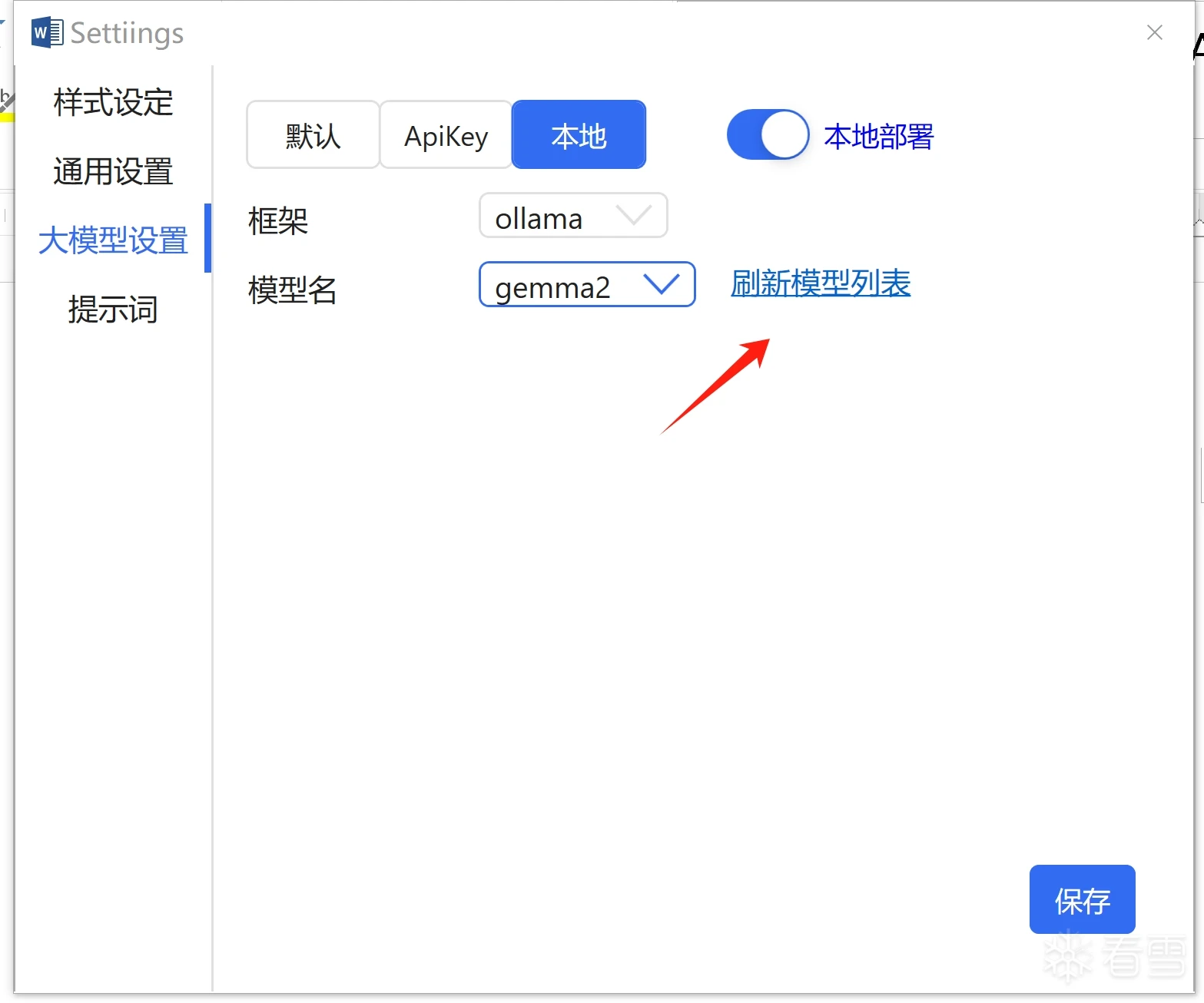Go to the 提示词 section
The image size is (1204, 1003).
(113, 310)
